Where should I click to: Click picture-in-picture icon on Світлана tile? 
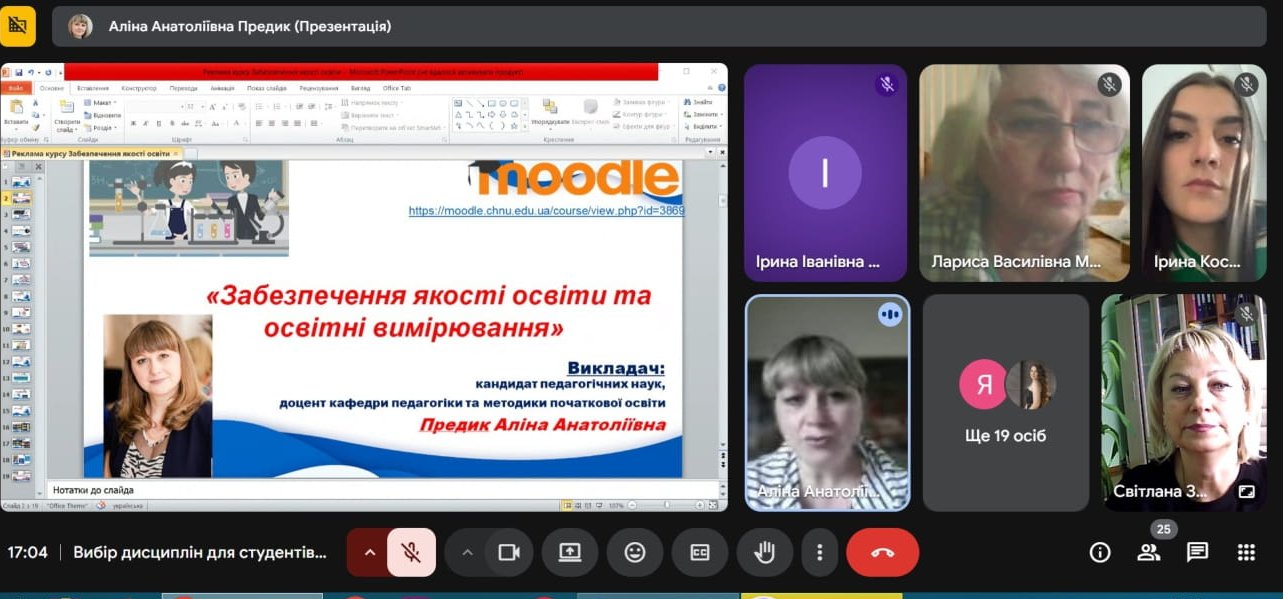coord(1246,491)
